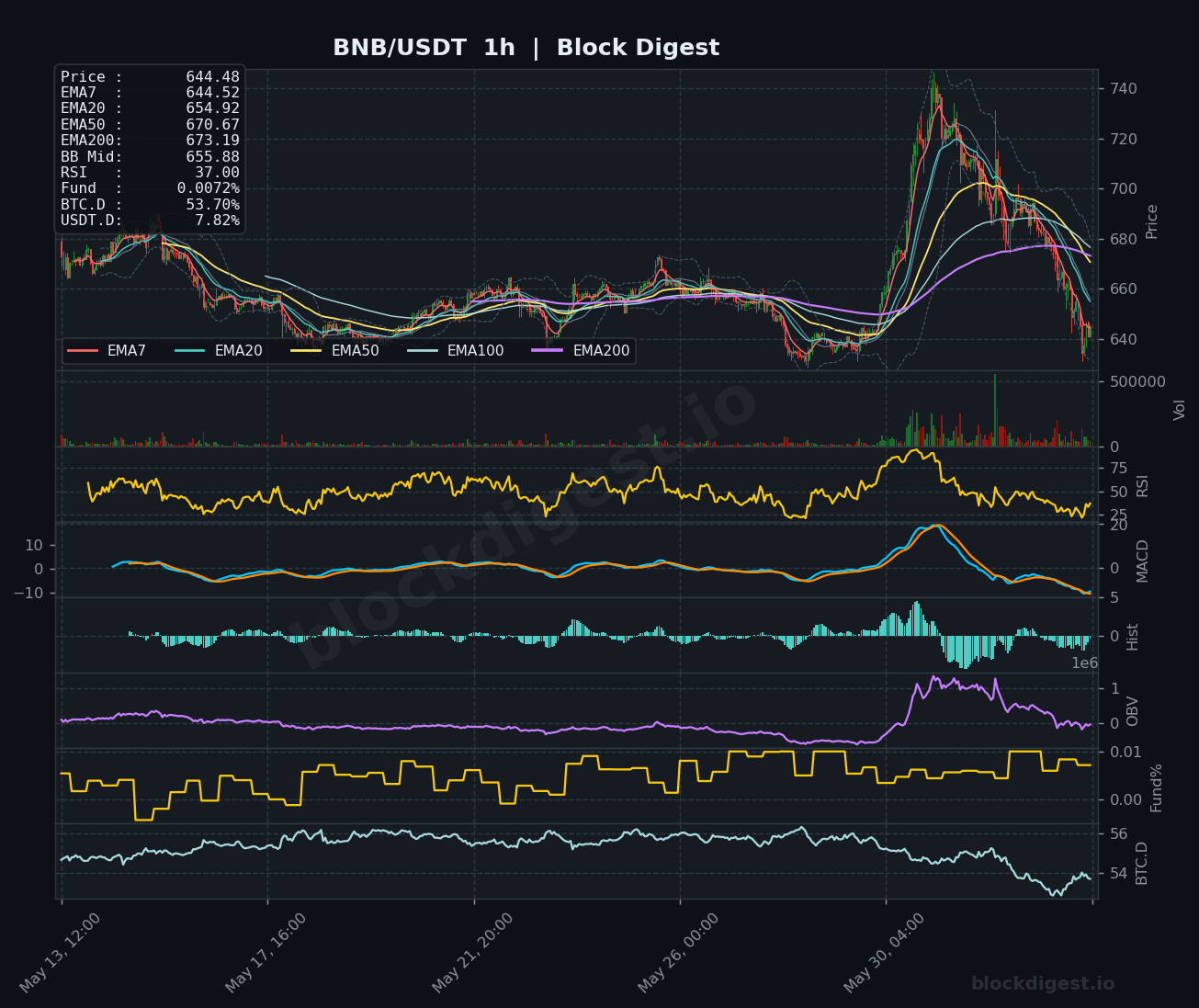Image resolution: width=1199 pixels, height=1008 pixels.
Task: Click the May 21, 20:00 date label
Action: click(473, 953)
